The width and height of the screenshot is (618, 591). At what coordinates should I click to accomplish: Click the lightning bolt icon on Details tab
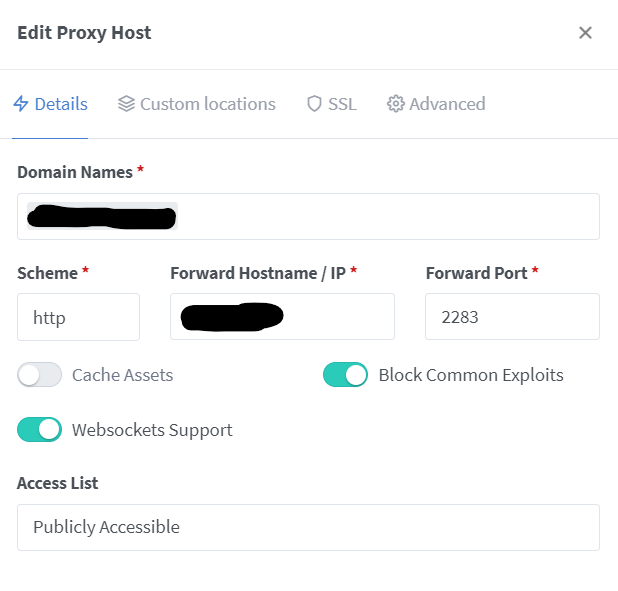coord(21,104)
